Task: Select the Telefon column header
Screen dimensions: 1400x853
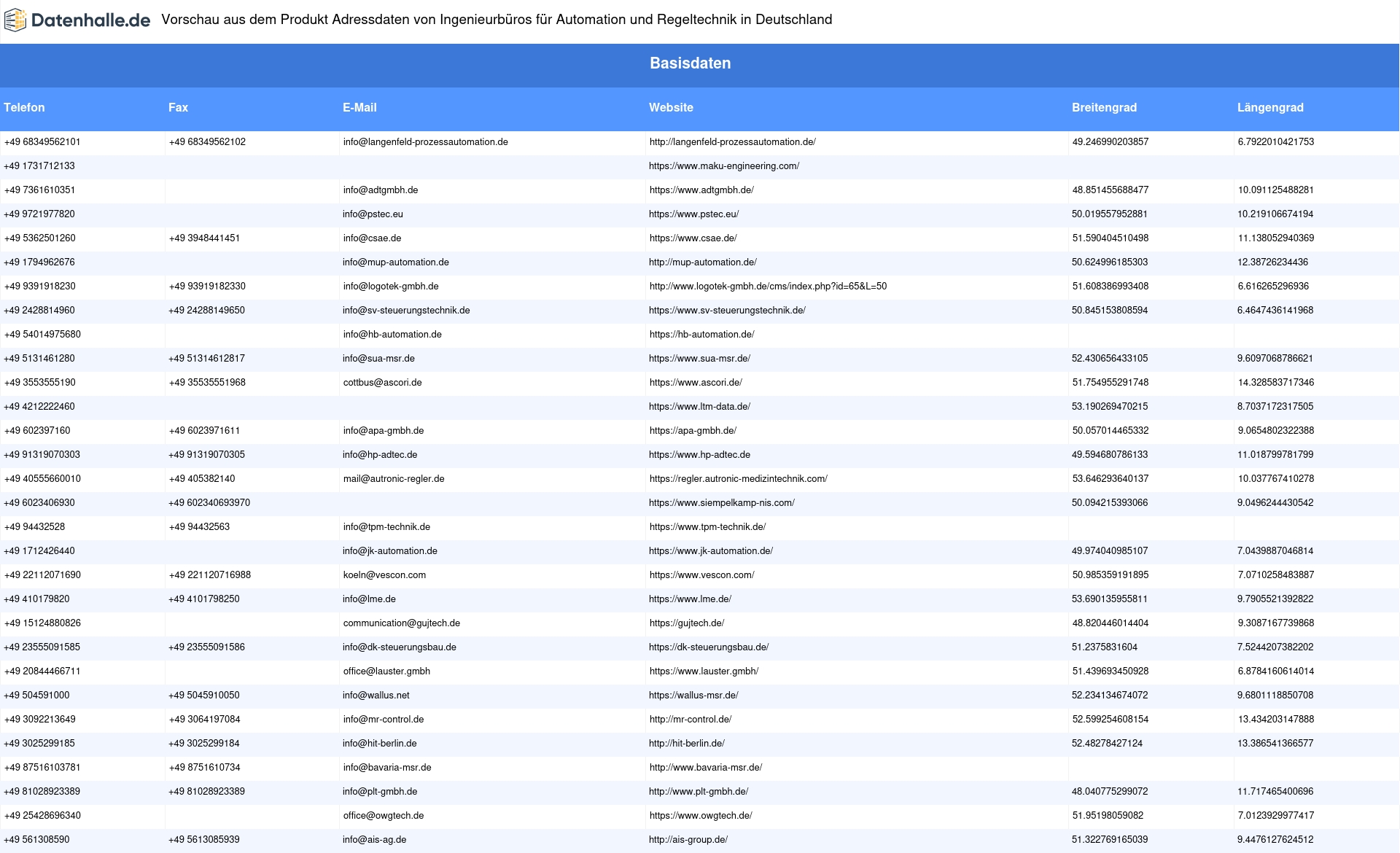Action: point(24,107)
